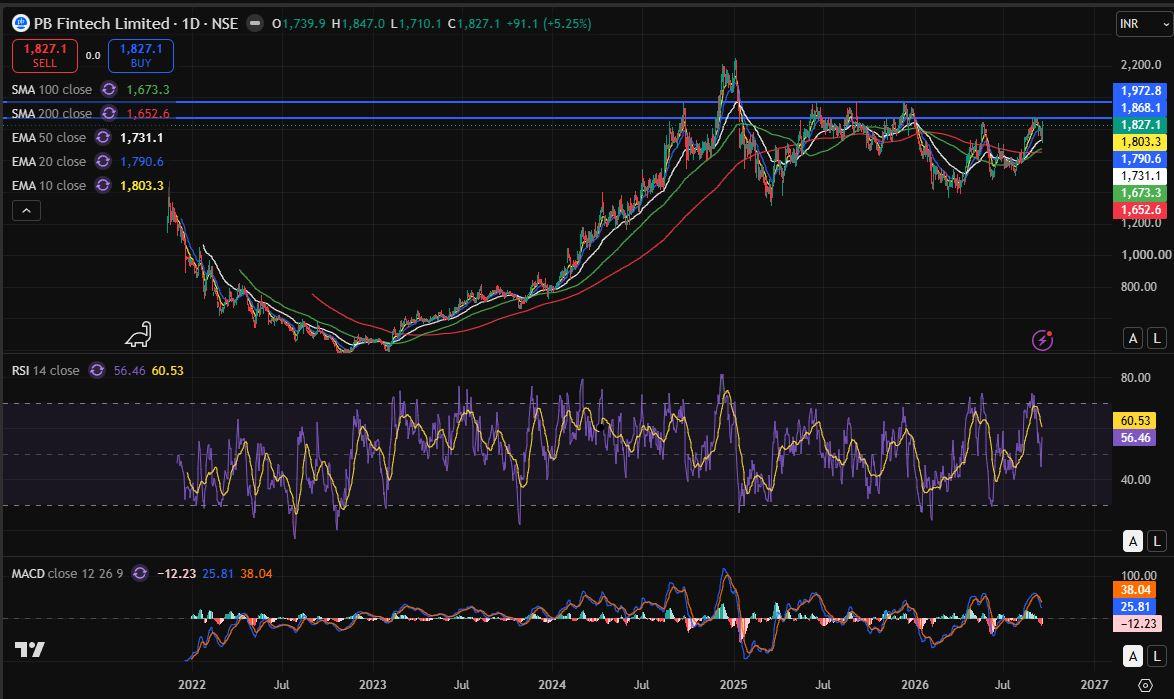Viewport: 1174px width, 699px height.
Task: Click the -12.23 histogram axis label
Action: click(1138, 623)
